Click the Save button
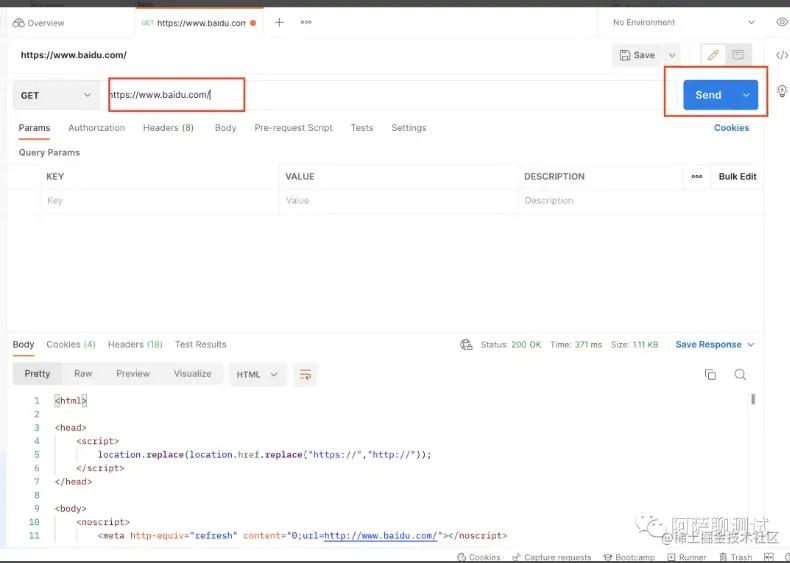The height and width of the screenshot is (563, 790). (x=637, y=55)
